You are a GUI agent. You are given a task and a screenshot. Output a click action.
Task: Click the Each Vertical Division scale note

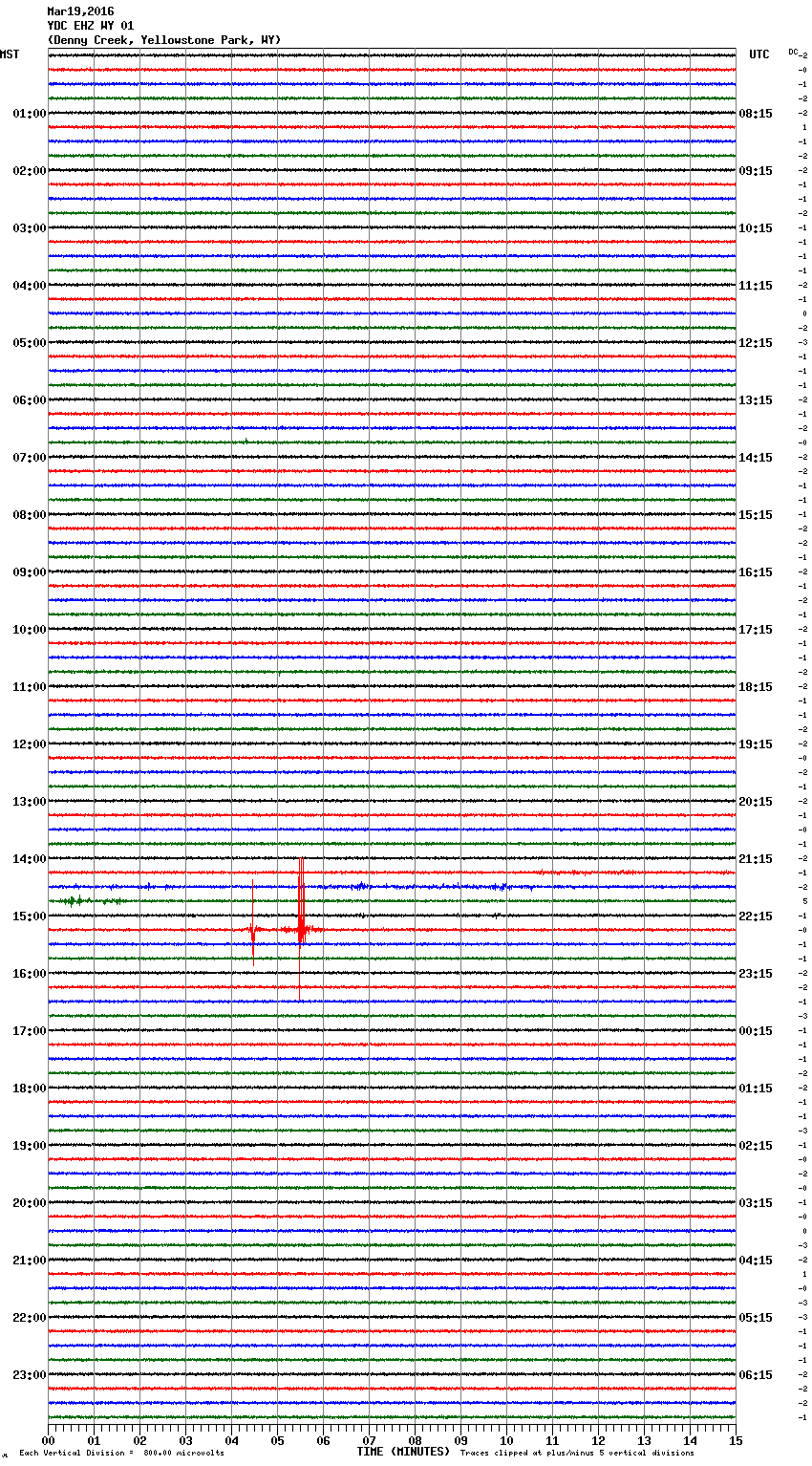(x=121, y=1454)
